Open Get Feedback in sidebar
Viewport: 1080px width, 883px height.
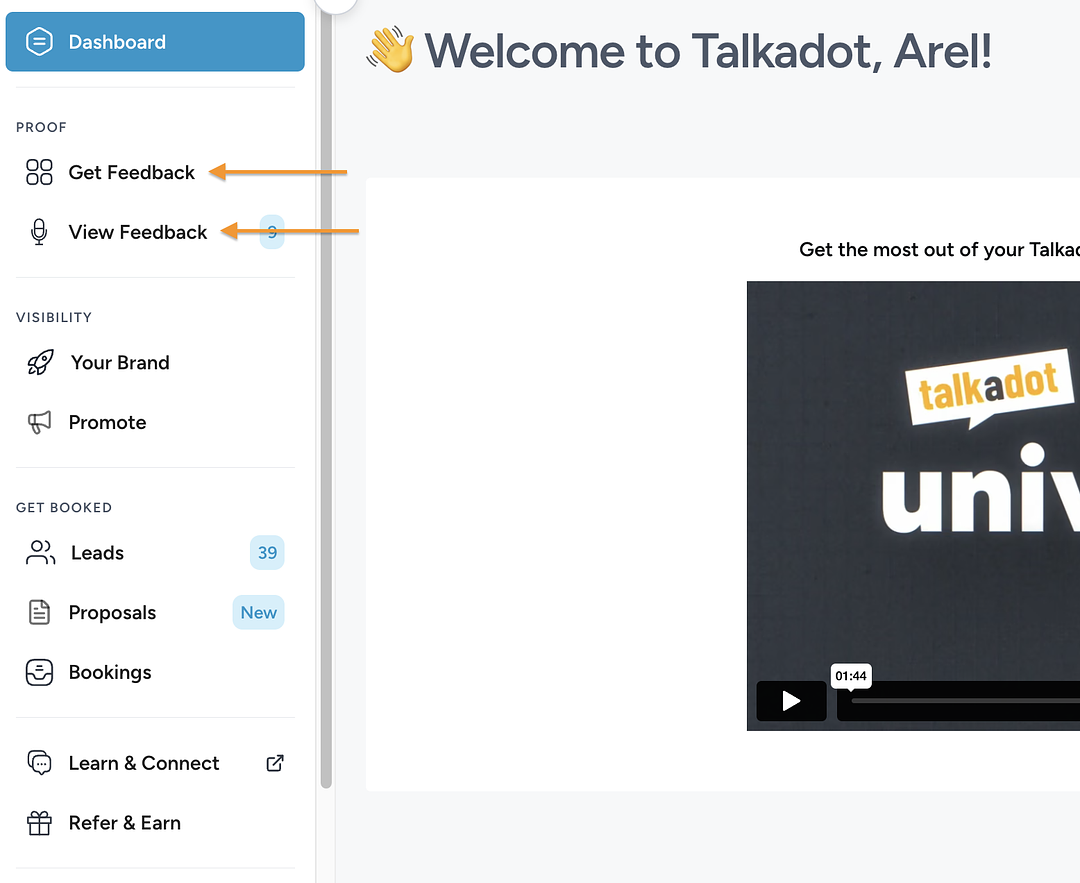132,172
